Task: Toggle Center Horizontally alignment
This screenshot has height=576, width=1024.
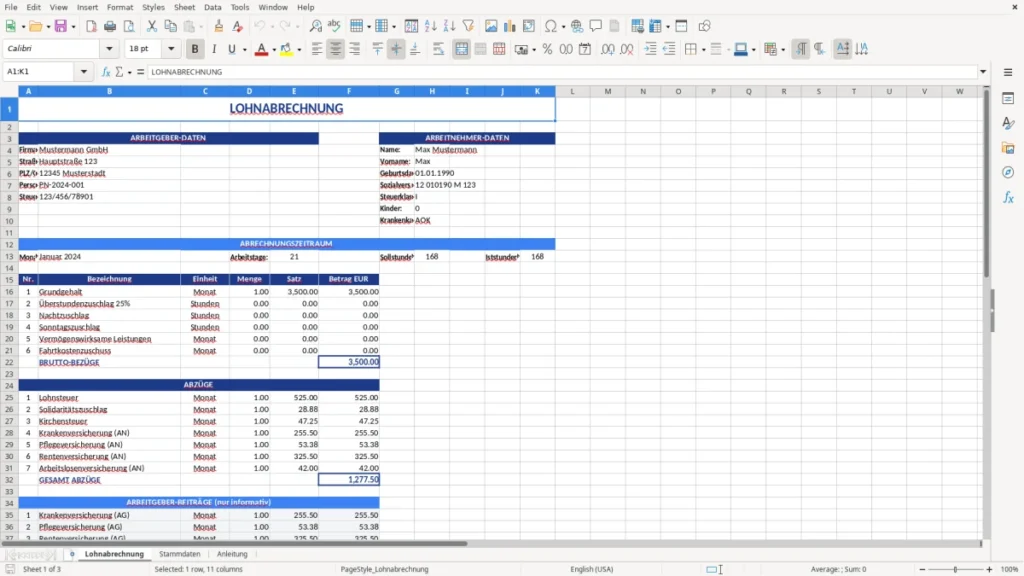Action: [336, 49]
